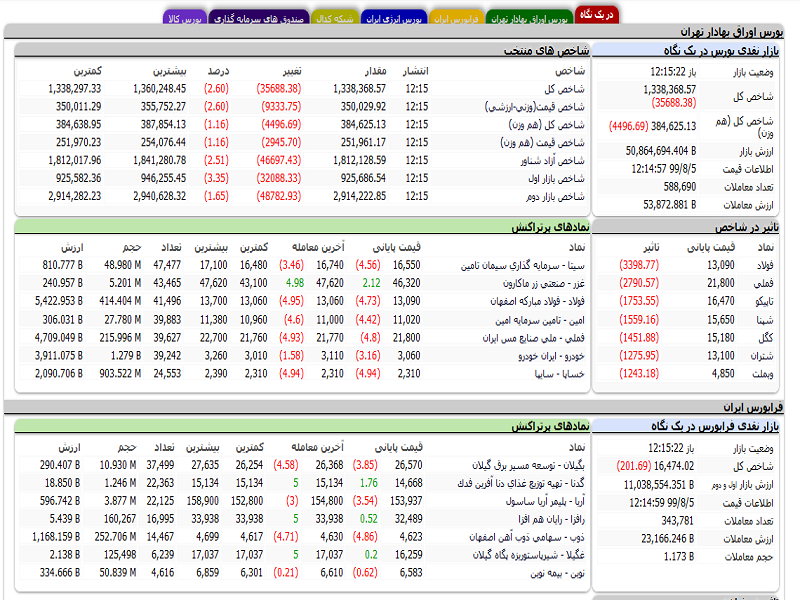The image size is (800, 600).
Task: Click the value «334.666 B» in نوین row
Action: click(60, 572)
